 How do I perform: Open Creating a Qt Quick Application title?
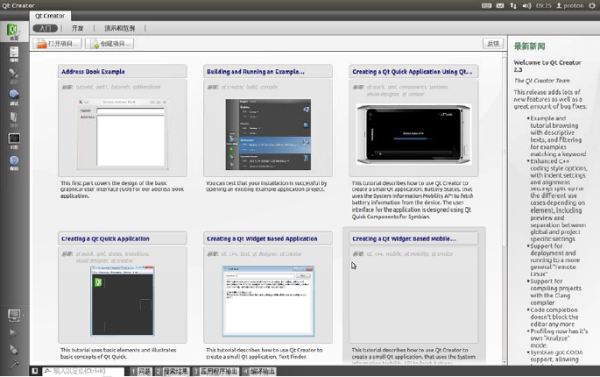(105, 238)
